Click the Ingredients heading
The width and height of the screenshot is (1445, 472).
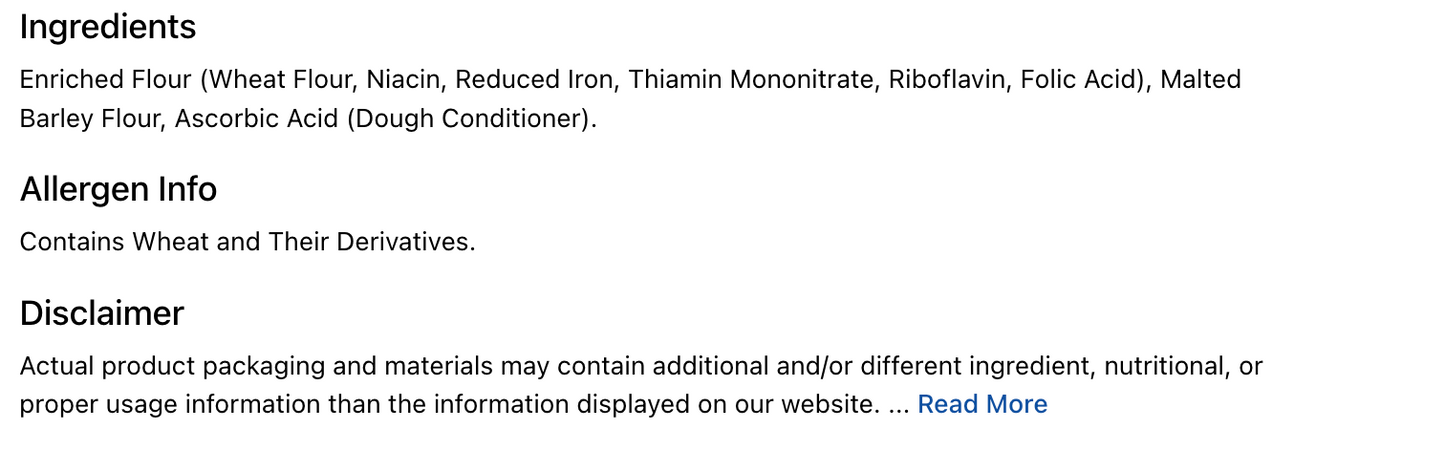[108, 27]
